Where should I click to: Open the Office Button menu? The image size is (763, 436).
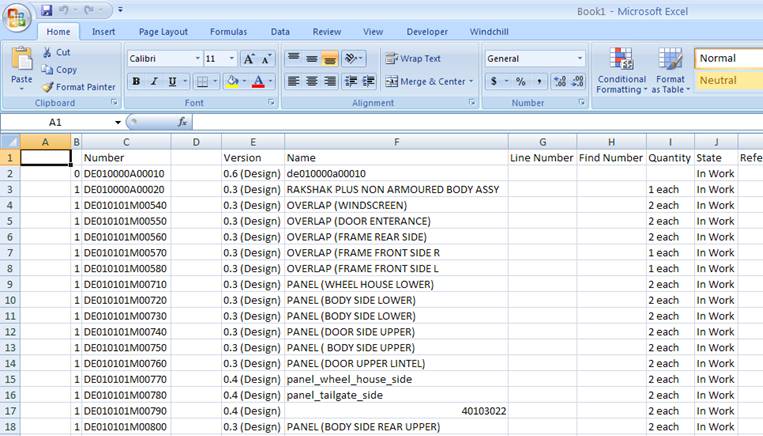[17, 17]
